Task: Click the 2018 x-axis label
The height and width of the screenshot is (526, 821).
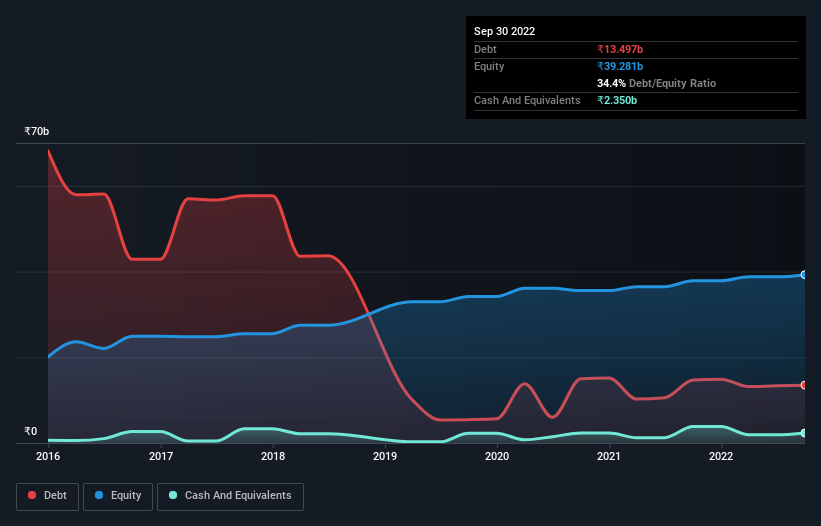Action: (x=273, y=456)
